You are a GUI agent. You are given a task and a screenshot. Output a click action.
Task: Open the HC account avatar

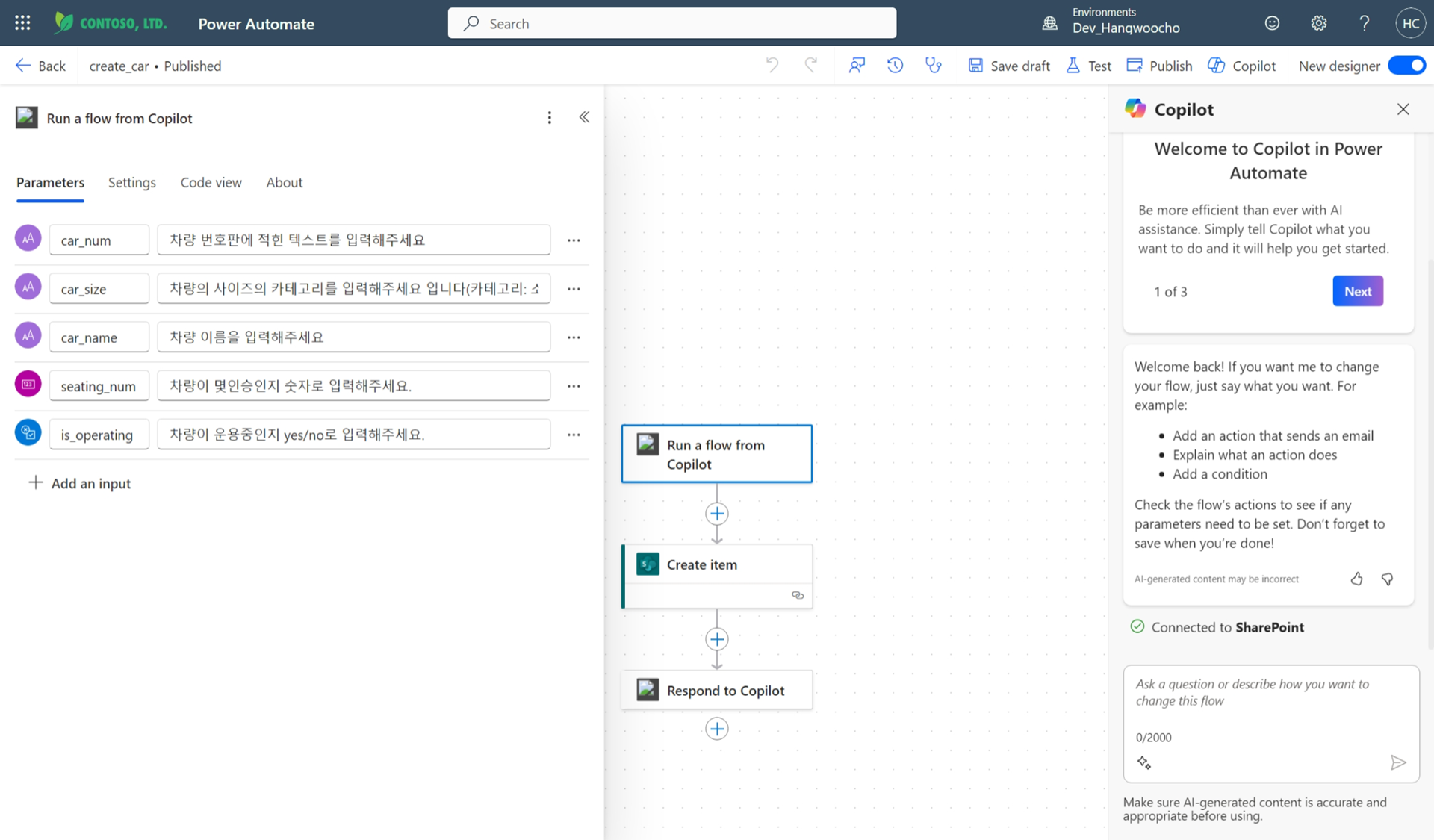(1410, 23)
